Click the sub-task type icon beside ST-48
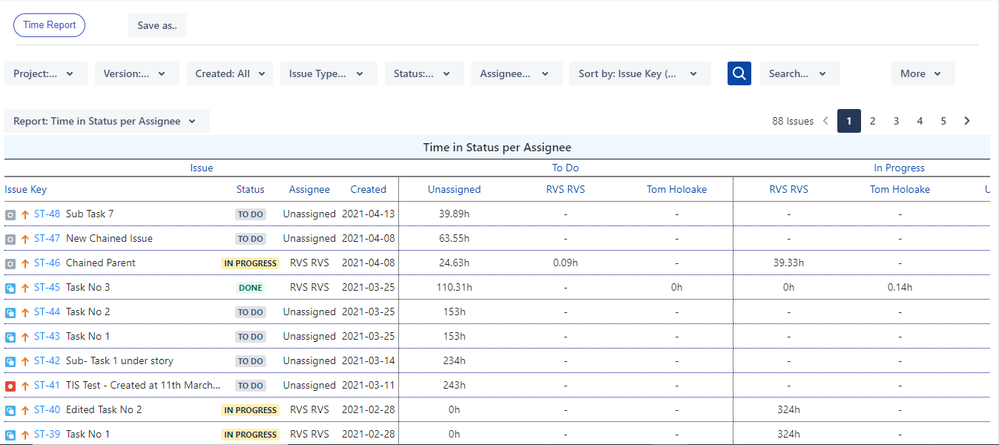The width and height of the screenshot is (999, 445). click(10, 214)
